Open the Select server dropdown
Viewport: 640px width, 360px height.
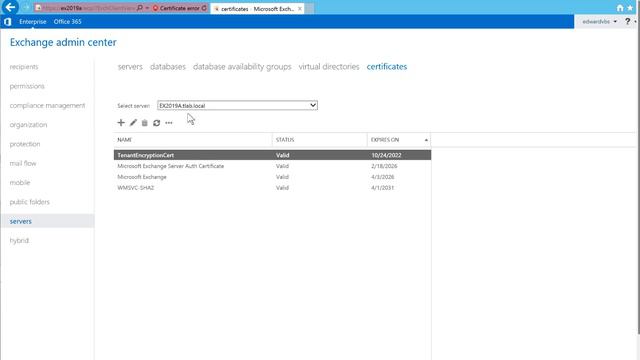point(237,105)
